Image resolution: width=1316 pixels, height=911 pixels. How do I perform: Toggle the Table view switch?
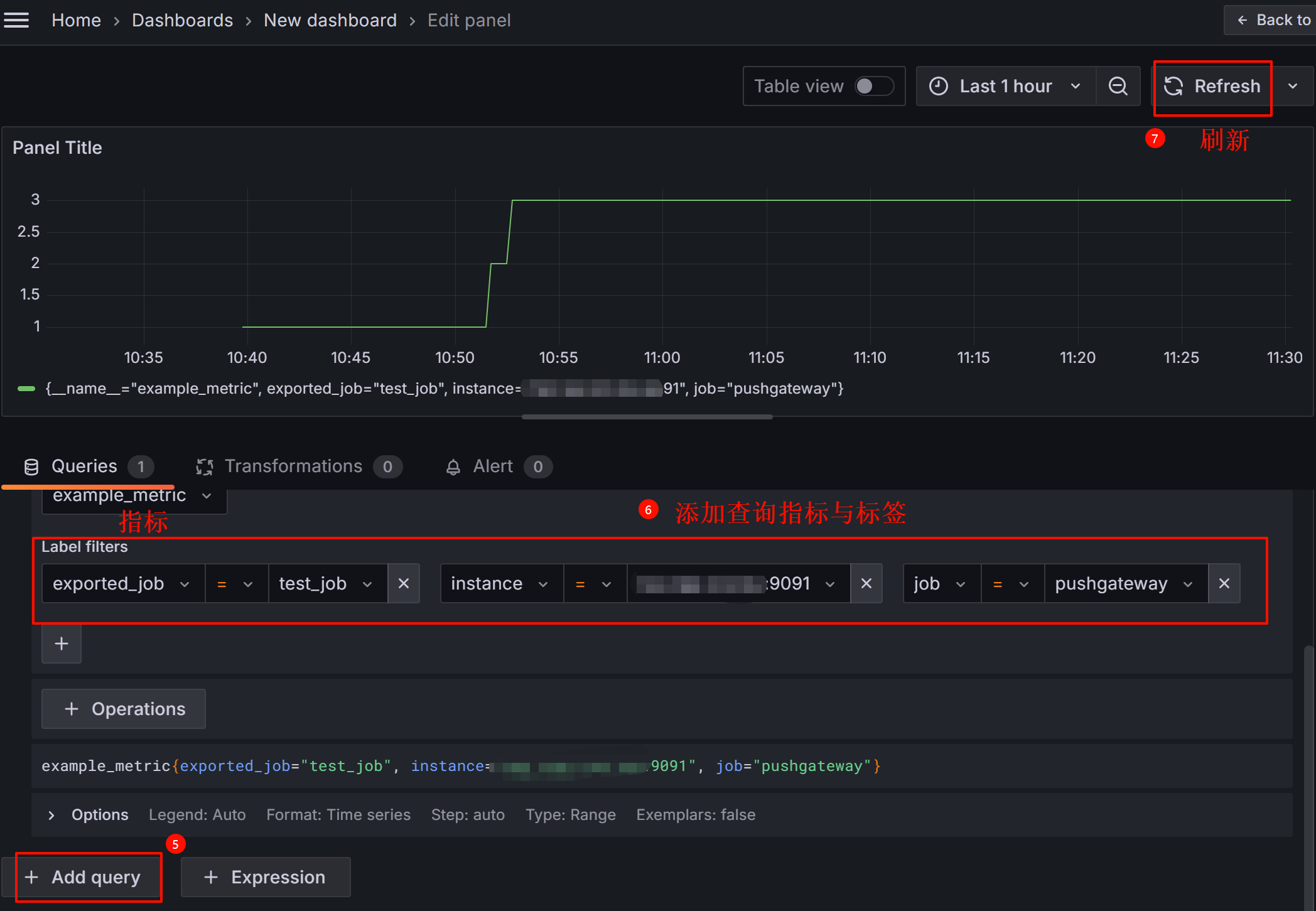pyautogui.click(x=874, y=86)
